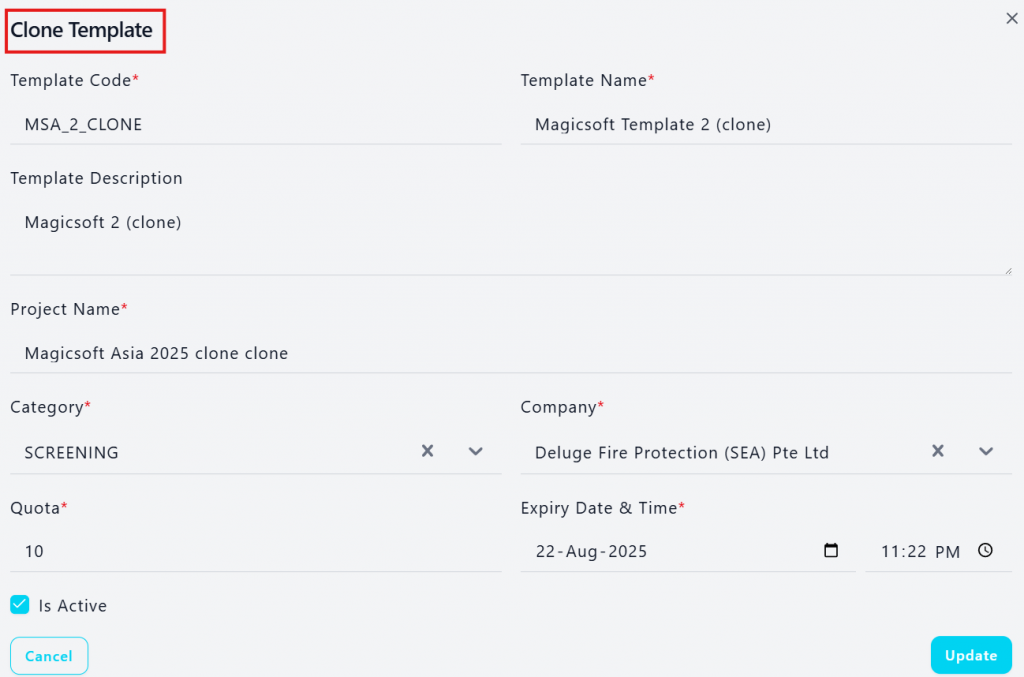Screen dimensions: 1024x677
Task: Open the clock time picker icon
Action: pos(985,550)
